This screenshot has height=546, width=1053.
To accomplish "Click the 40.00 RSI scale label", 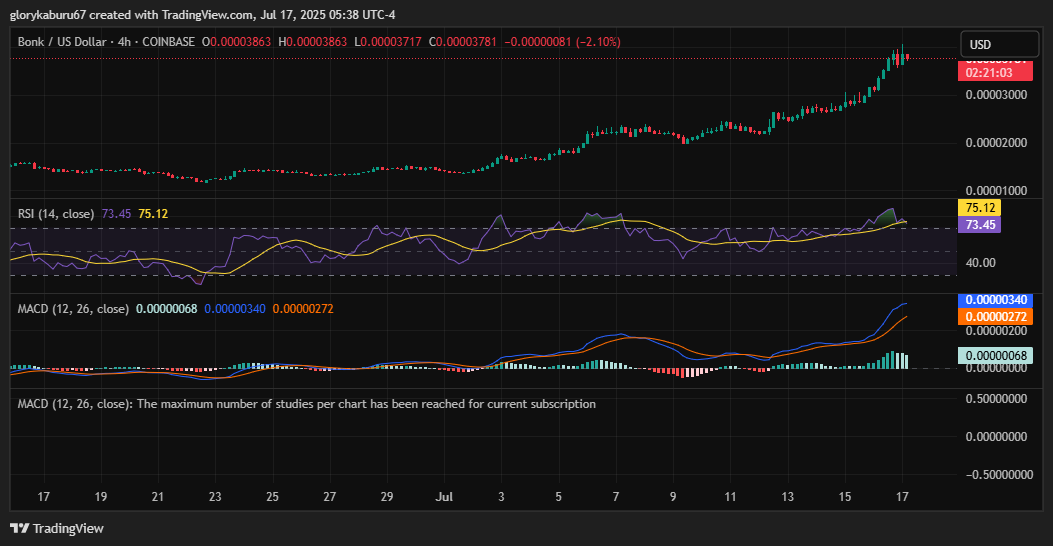I will tap(981, 263).
